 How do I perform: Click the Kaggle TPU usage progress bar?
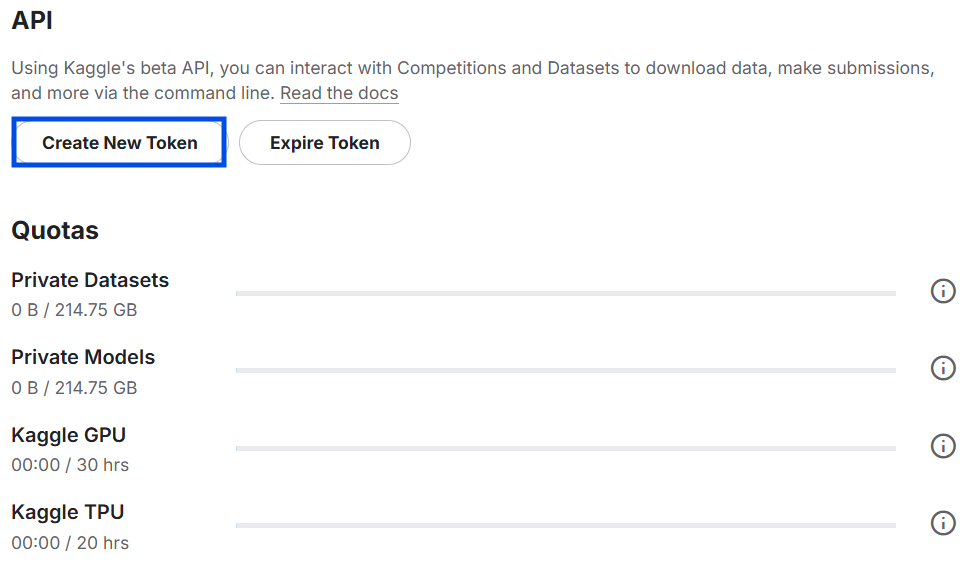[565, 525]
